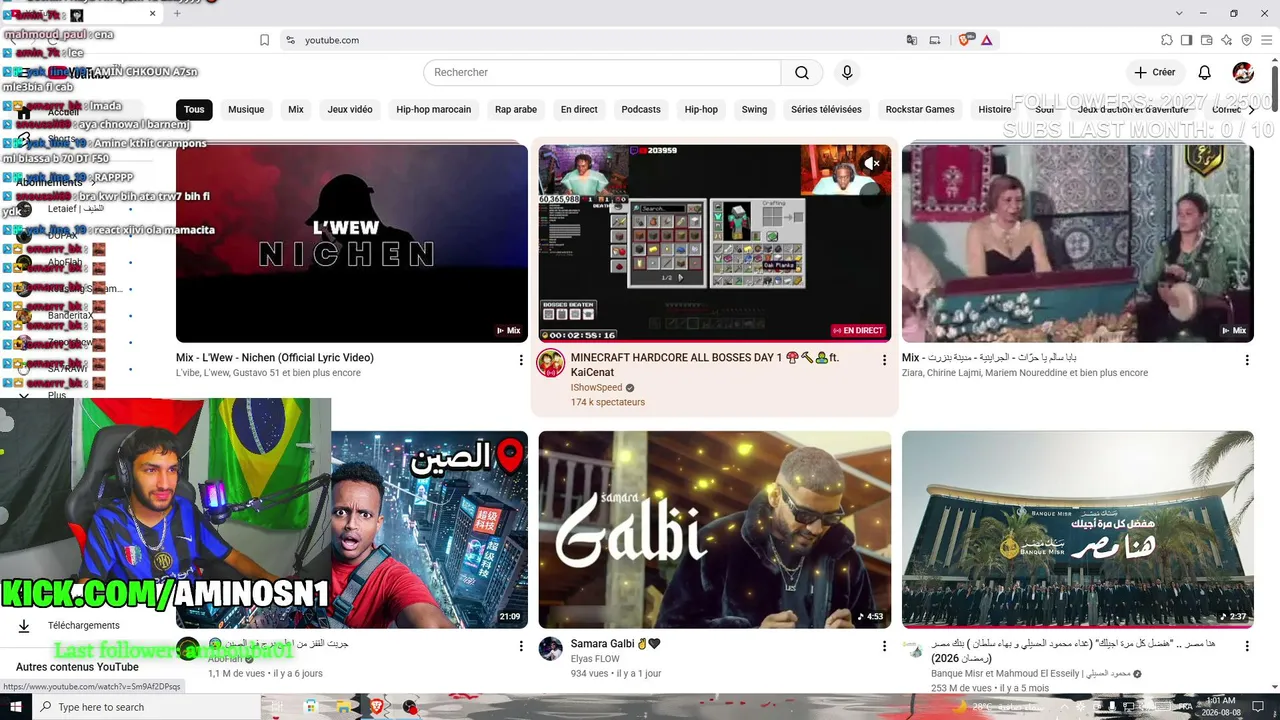Click the youtube.com address bar
Viewport: 1280px width, 720px height.
pos(590,40)
